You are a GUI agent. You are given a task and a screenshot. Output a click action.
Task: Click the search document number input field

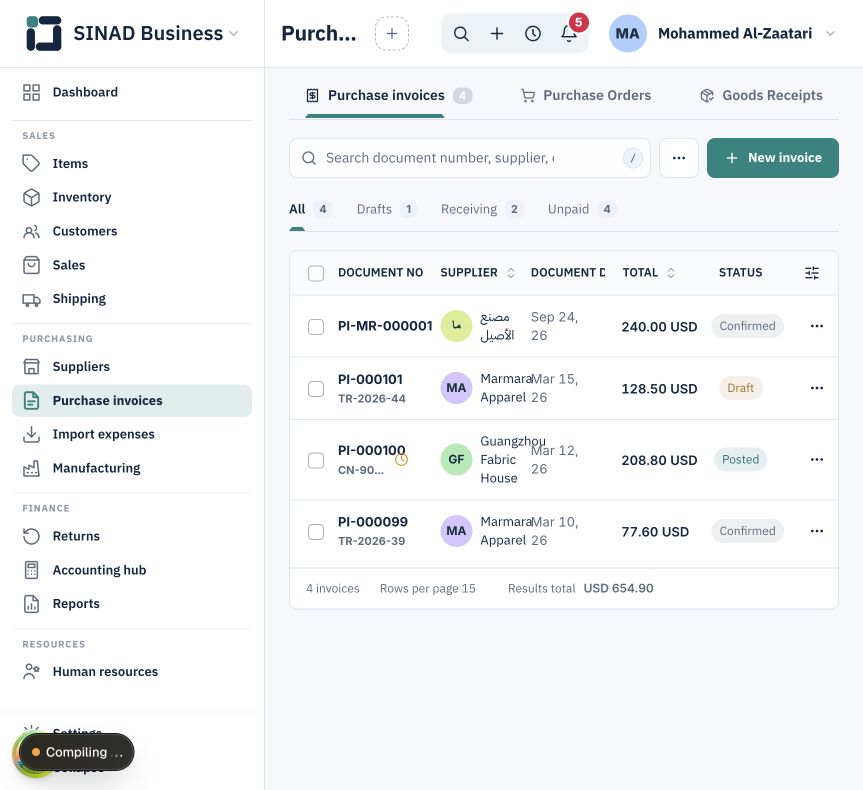click(470, 158)
